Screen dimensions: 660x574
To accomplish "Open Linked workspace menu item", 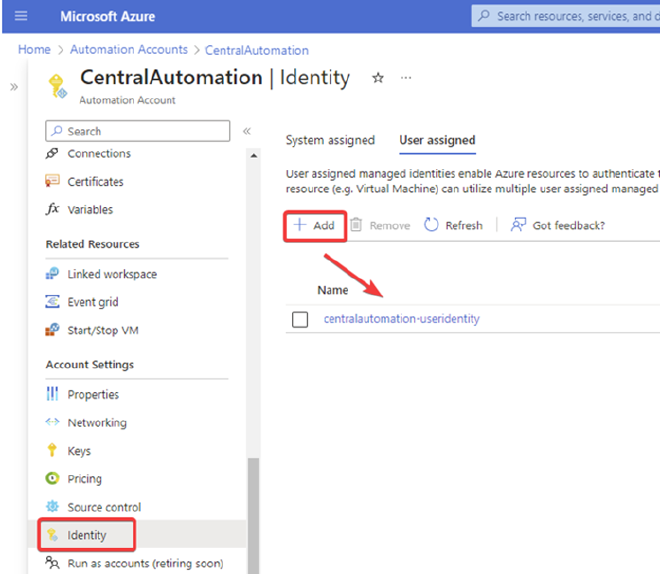I will pos(112,274).
